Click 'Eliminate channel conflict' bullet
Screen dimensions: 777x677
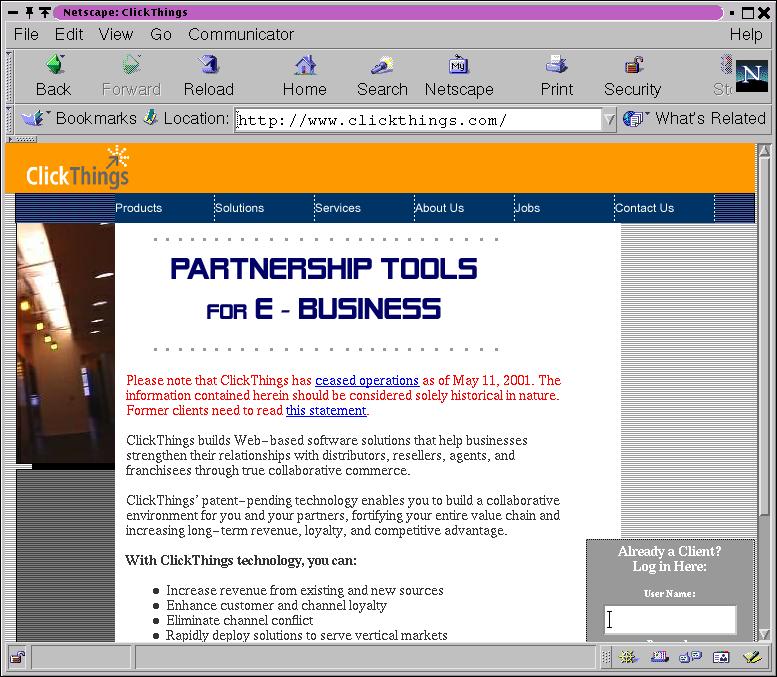coord(239,621)
